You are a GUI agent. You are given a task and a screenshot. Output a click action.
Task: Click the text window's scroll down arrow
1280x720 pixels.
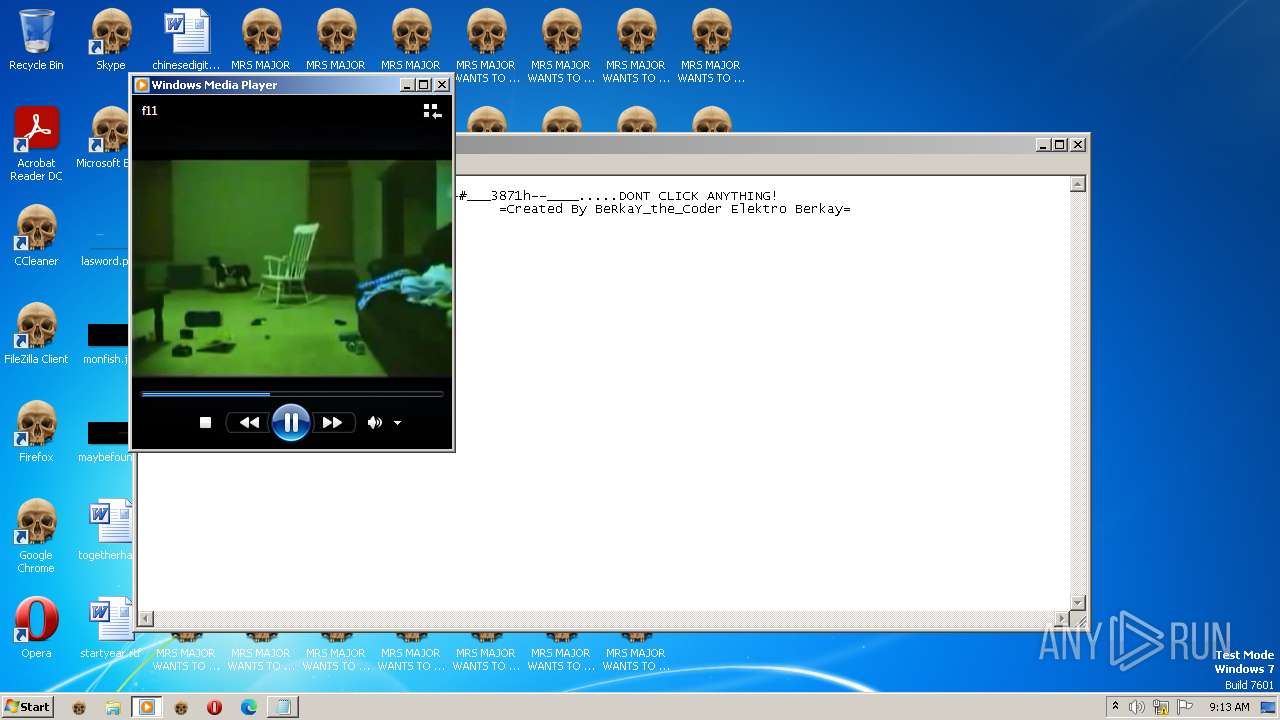tap(1078, 602)
